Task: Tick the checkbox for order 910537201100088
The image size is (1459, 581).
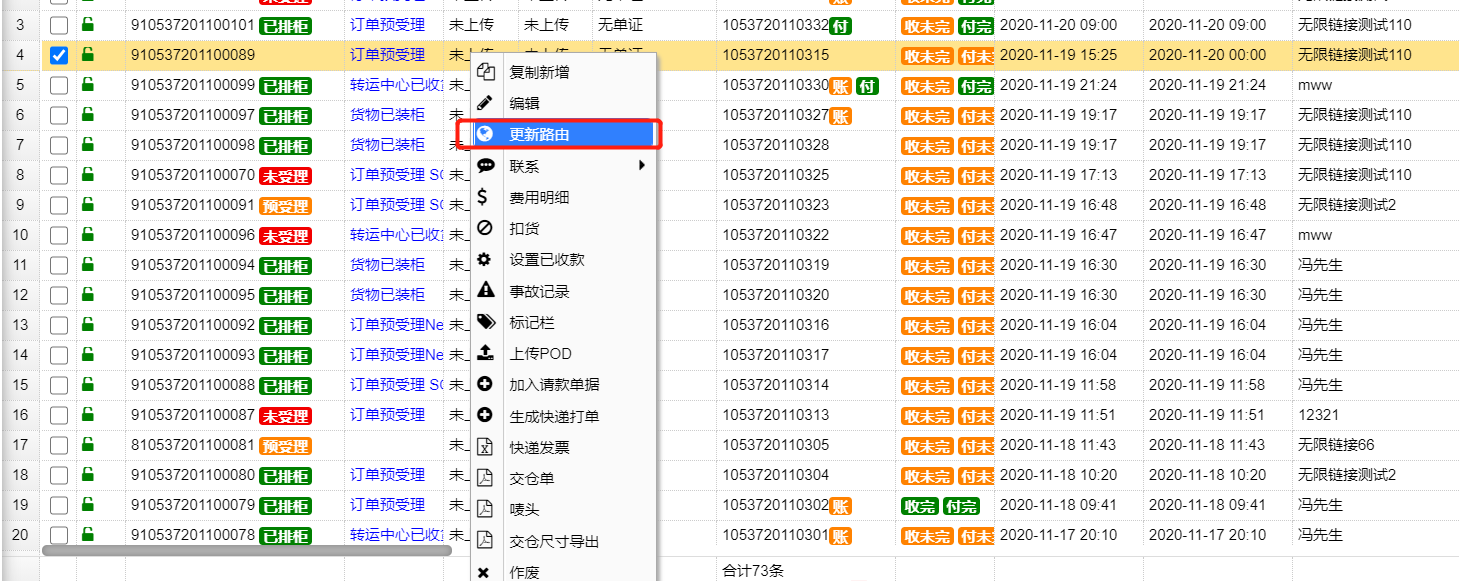Action: pyautogui.click(x=59, y=385)
